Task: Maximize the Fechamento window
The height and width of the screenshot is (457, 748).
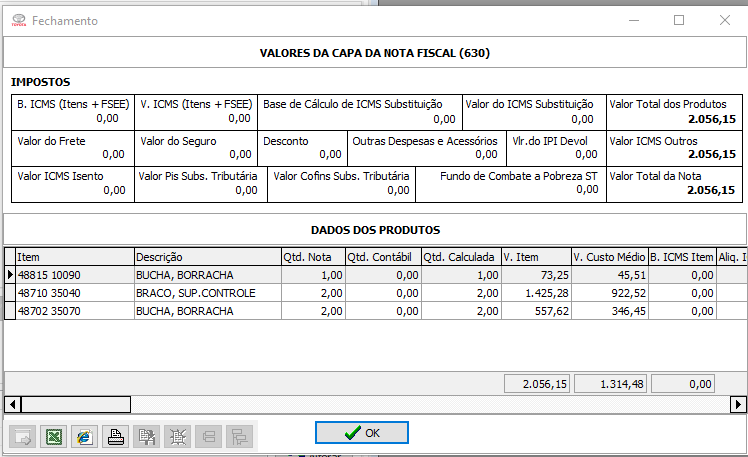Action: [x=679, y=21]
